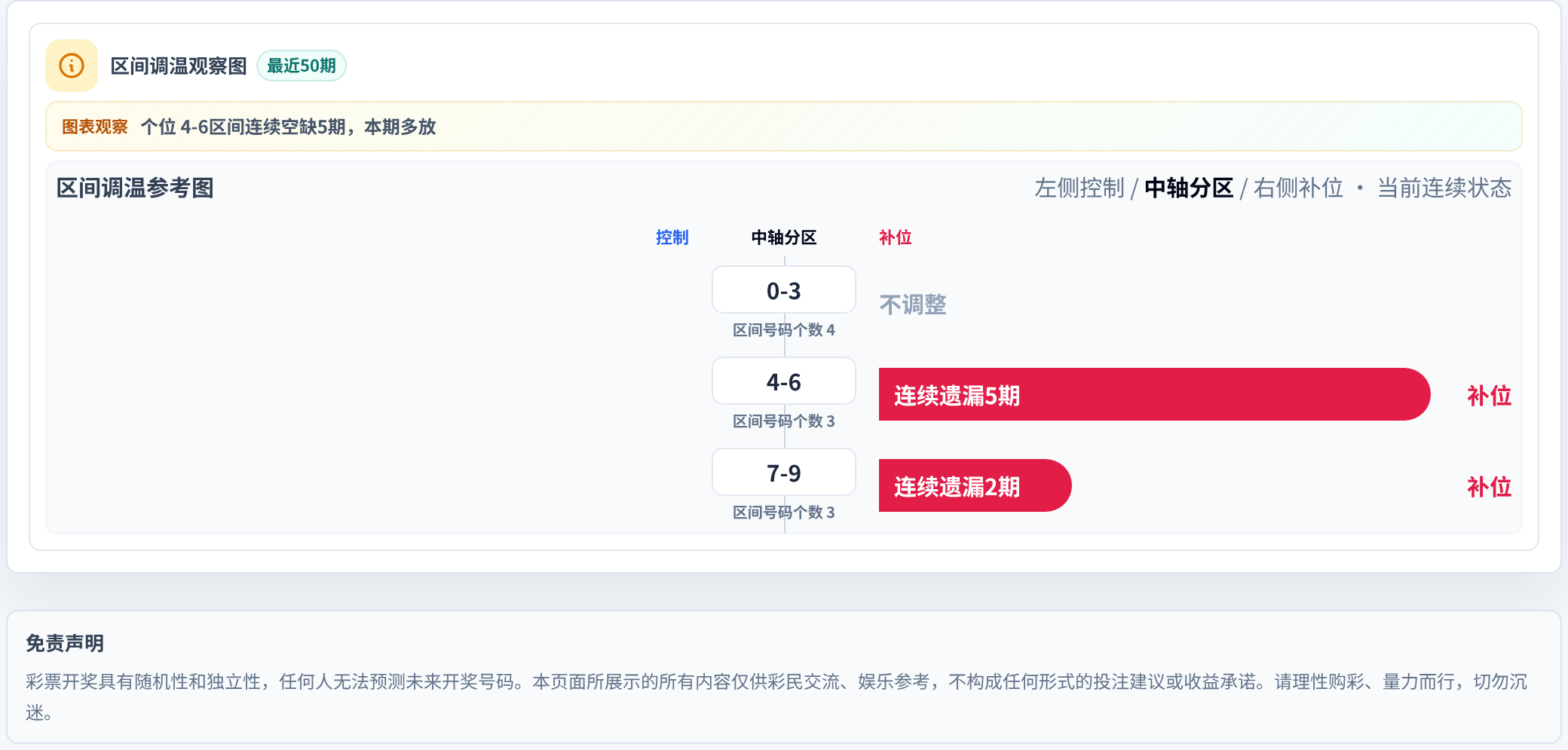Click the 不调整 status text
The width and height of the screenshot is (1568, 750).
[913, 305]
